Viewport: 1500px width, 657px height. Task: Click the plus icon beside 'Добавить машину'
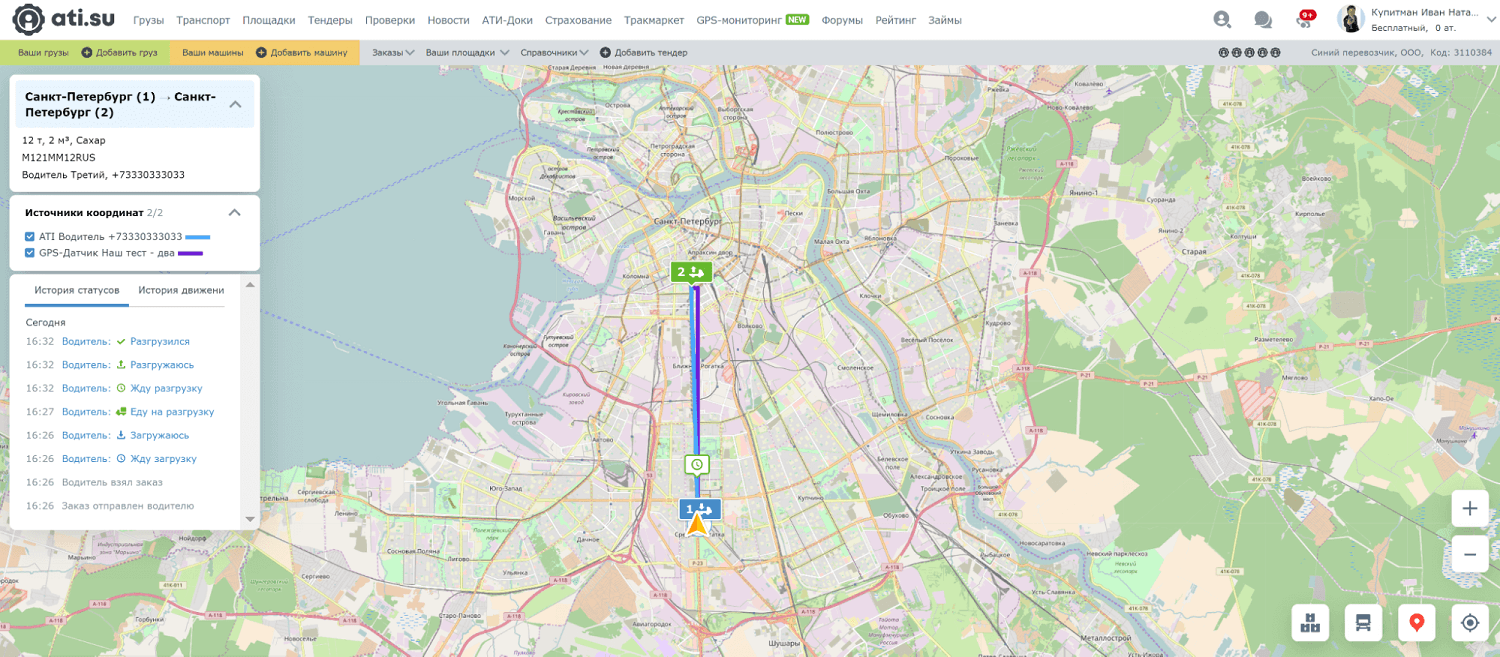[x=261, y=52]
